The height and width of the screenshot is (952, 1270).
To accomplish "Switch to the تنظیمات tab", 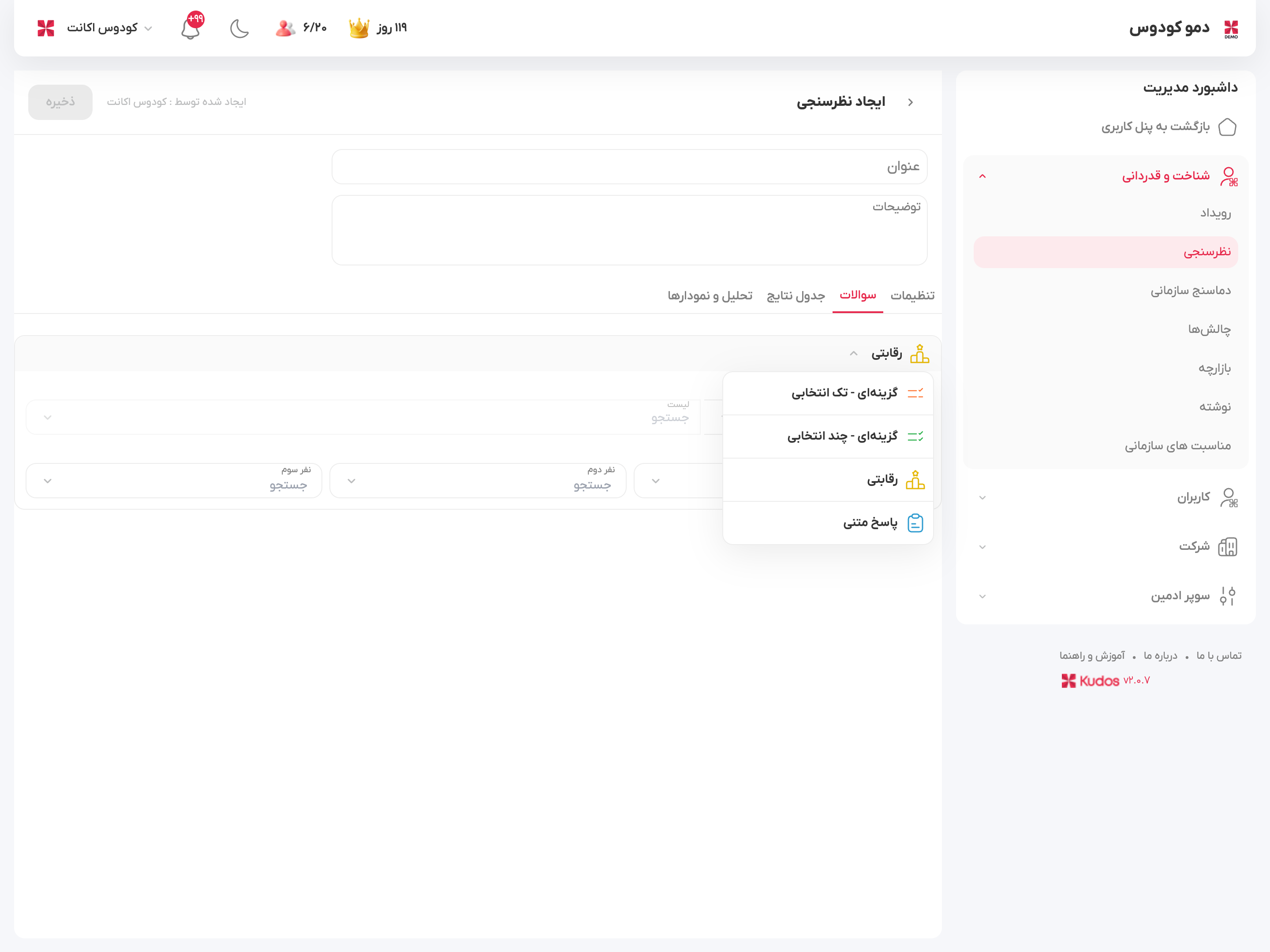I will pos(912,295).
